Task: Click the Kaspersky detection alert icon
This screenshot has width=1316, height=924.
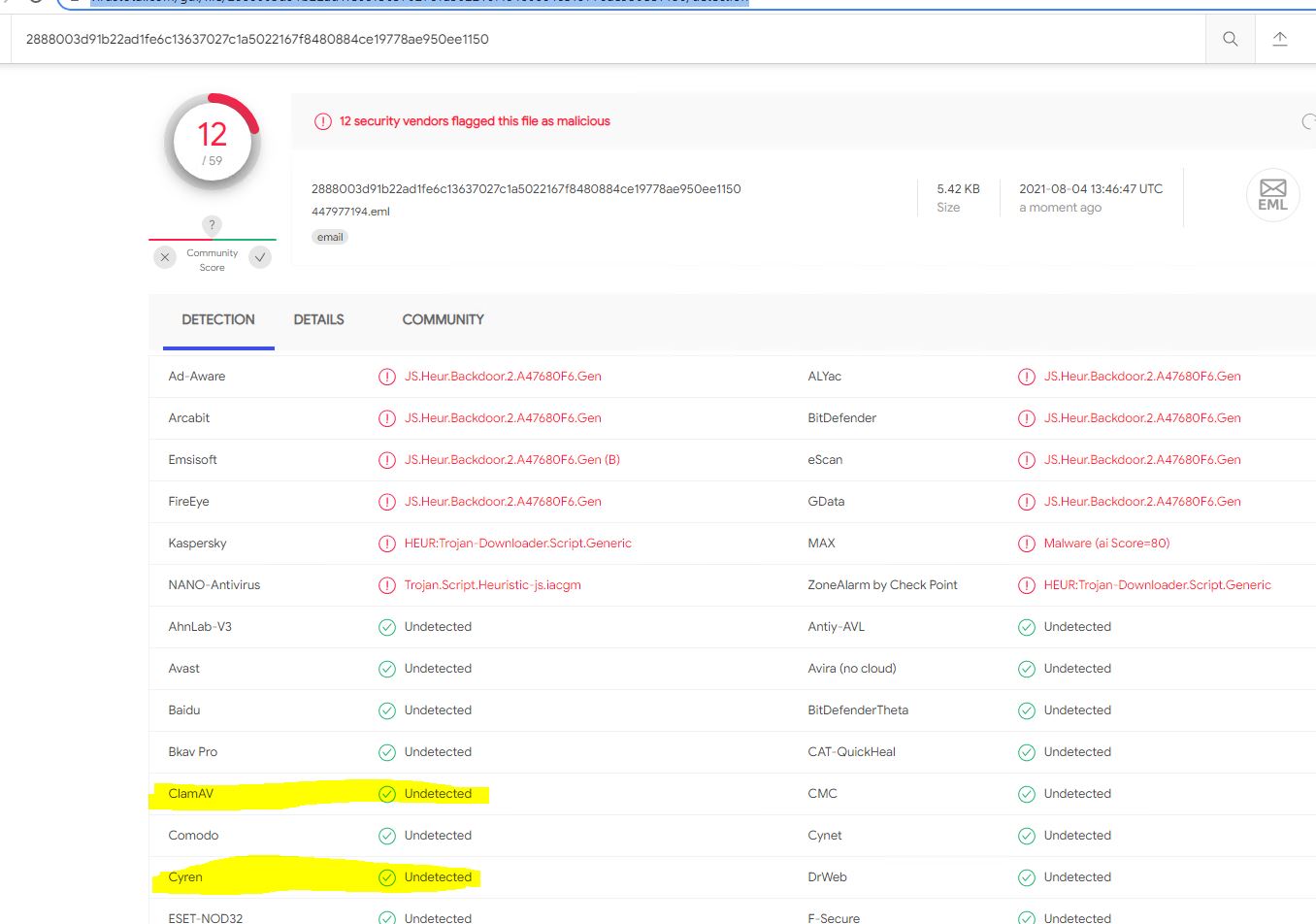Action: click(x=386, y=544)
